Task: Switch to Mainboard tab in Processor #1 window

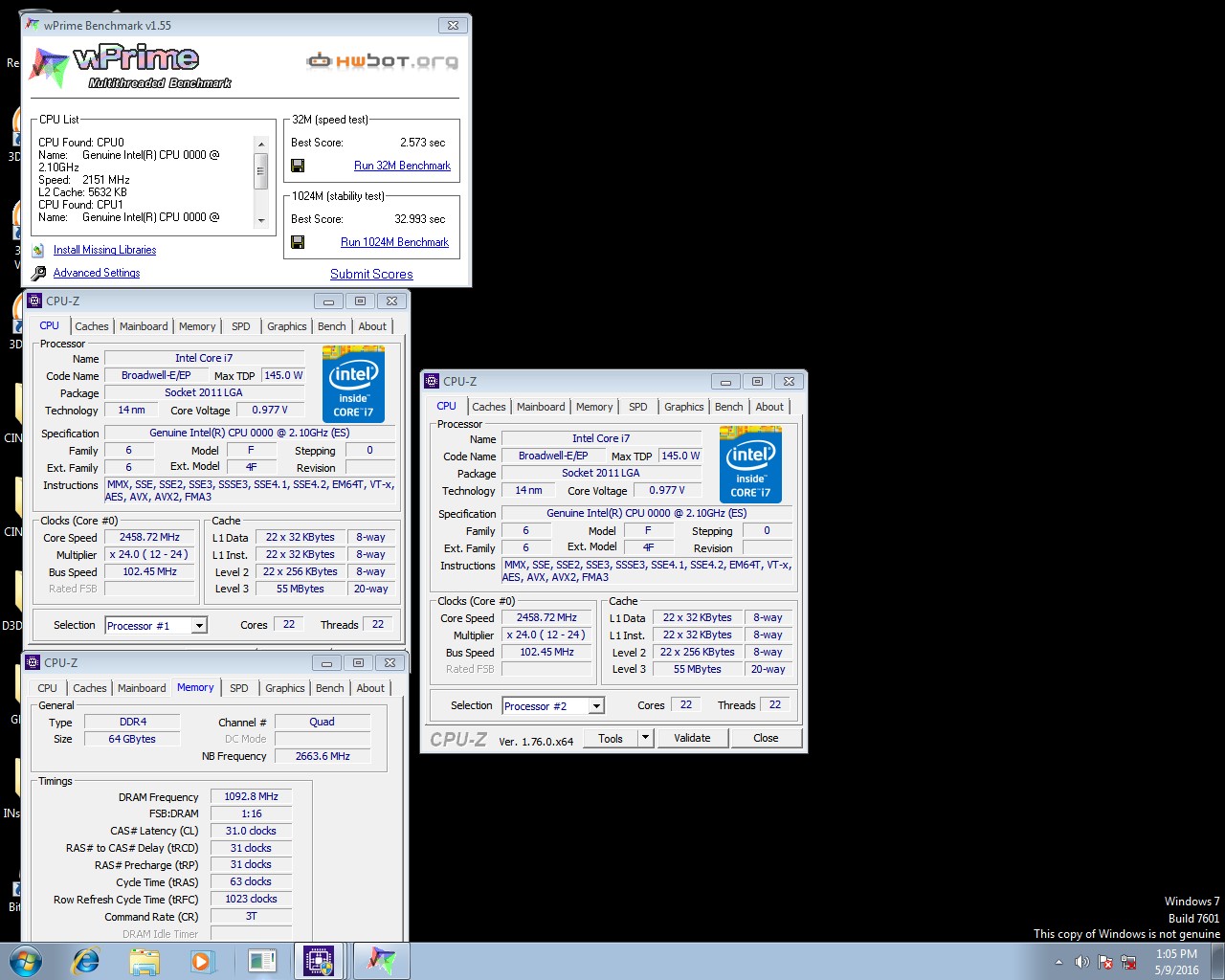Action: [x=144, y=326]
